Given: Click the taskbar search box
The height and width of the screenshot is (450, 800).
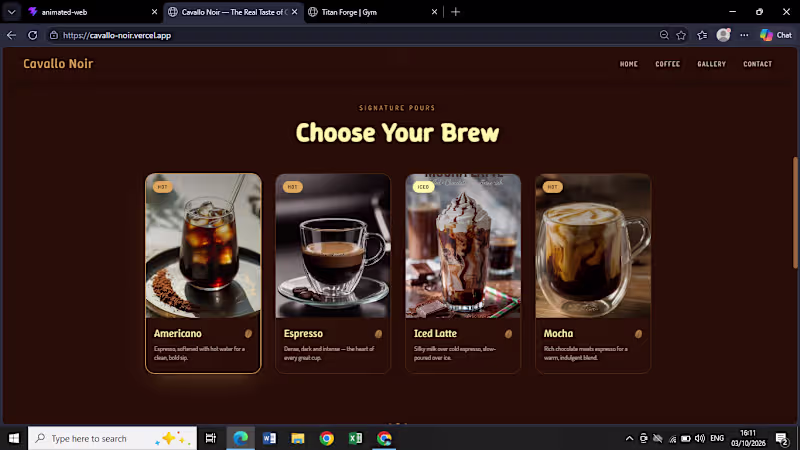Looking at the screenshot, I should (x=112, y=438).
